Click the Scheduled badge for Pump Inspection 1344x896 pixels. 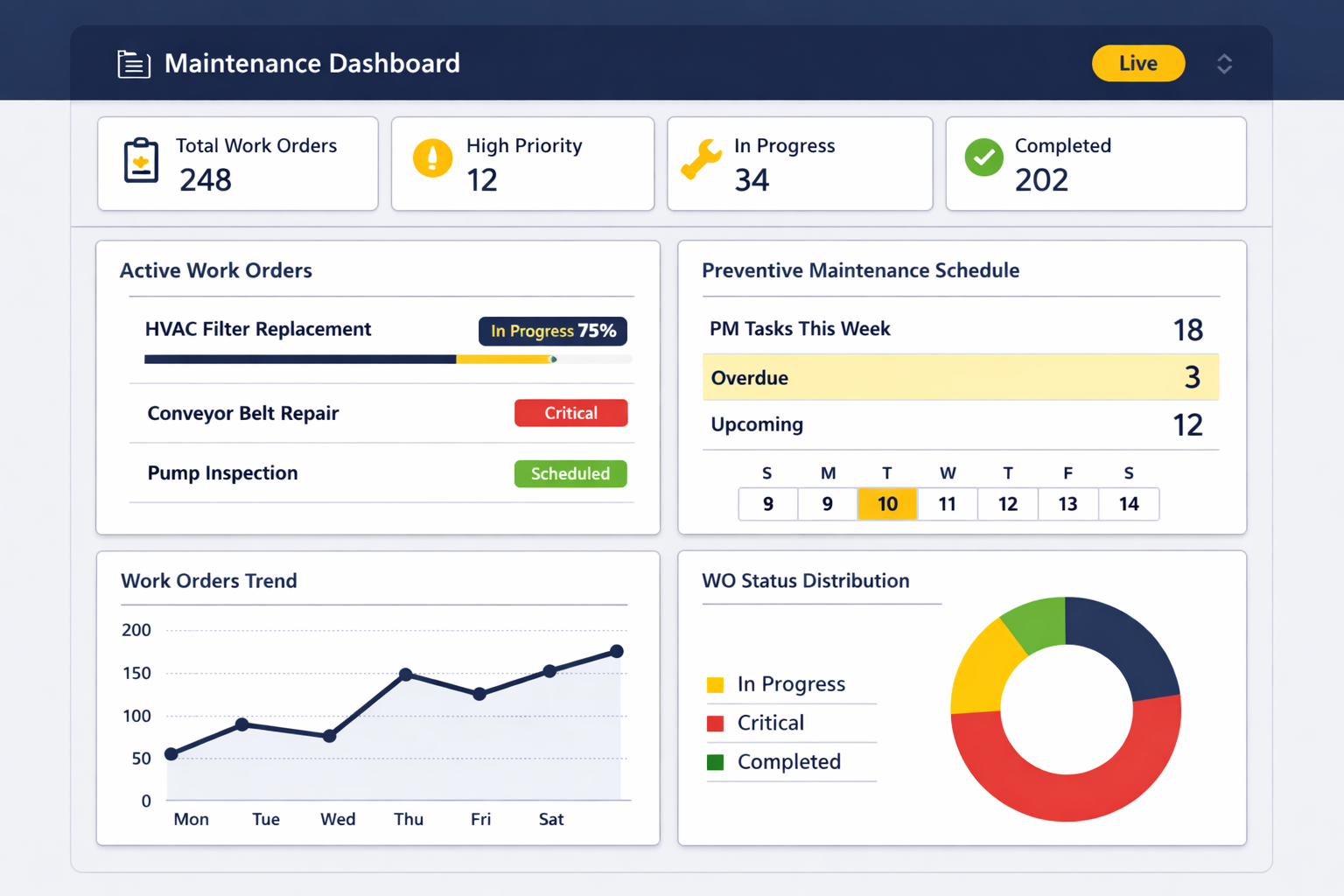click(x=570, y=473)
